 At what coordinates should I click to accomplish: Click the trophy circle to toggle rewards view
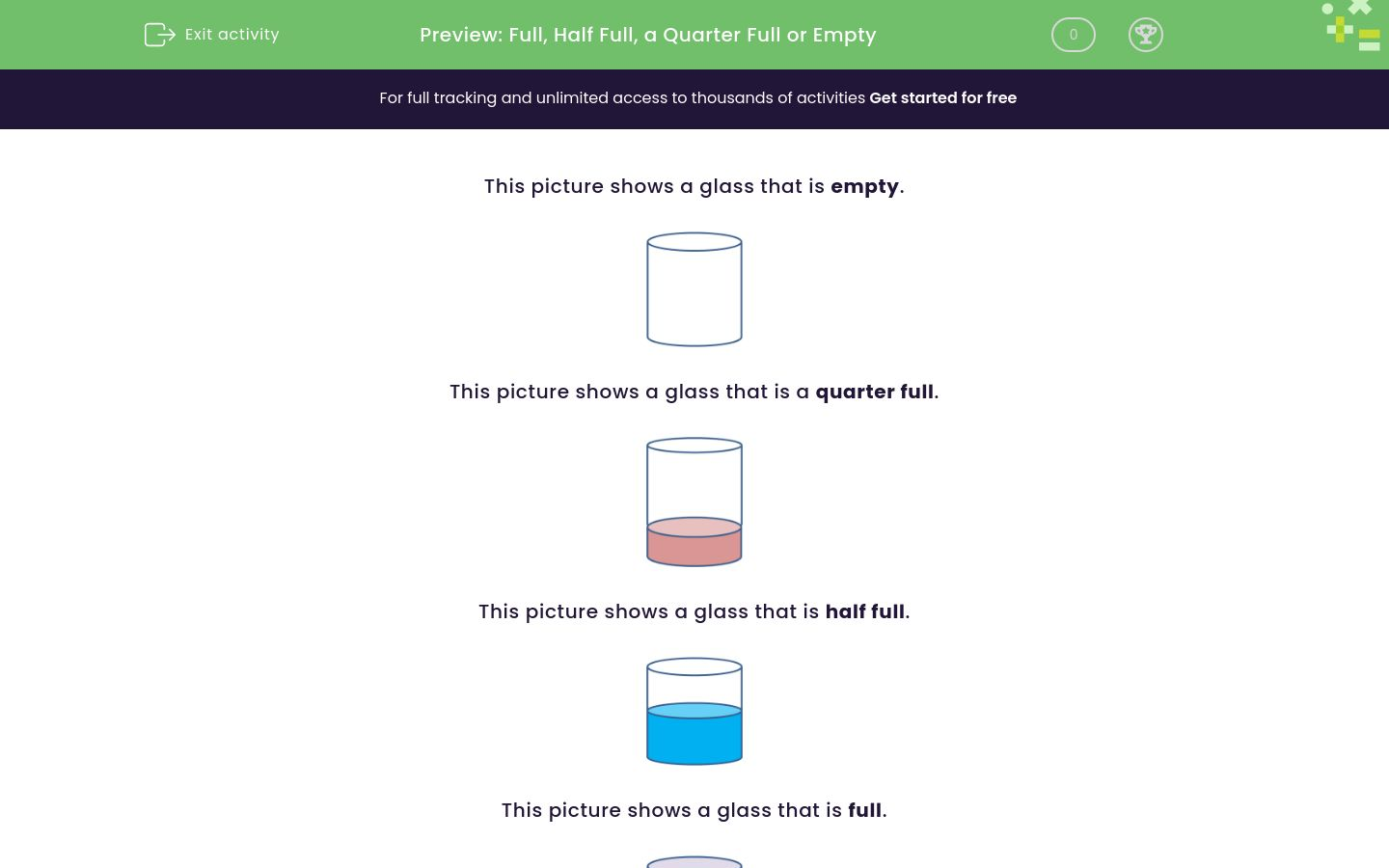point(1146,35)
